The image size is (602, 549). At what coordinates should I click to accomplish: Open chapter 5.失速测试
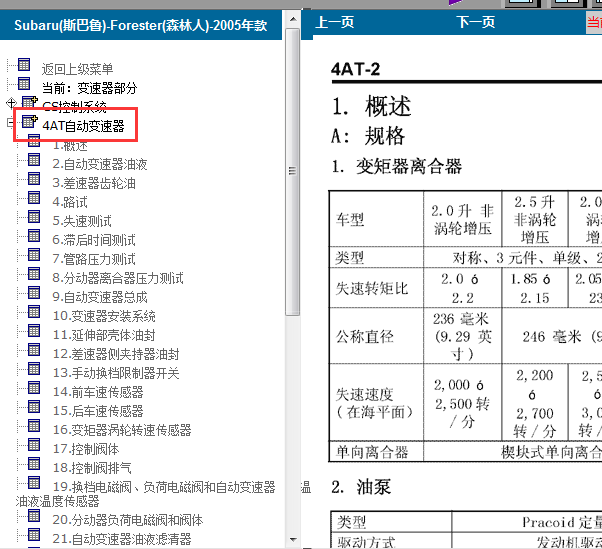click(82, 221)
